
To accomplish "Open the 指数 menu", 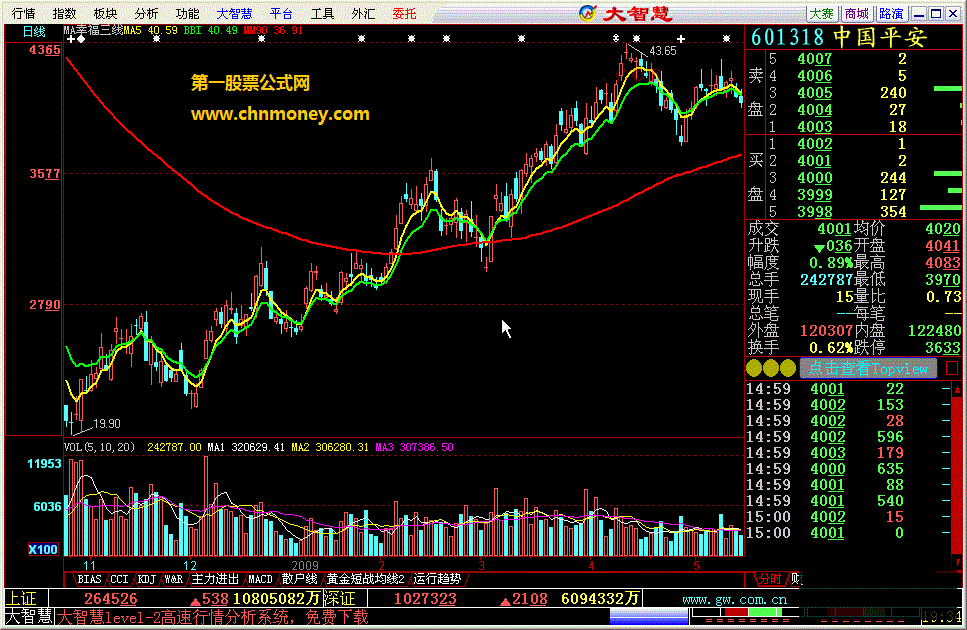I will pyautogui.click(x=64, y=13).
